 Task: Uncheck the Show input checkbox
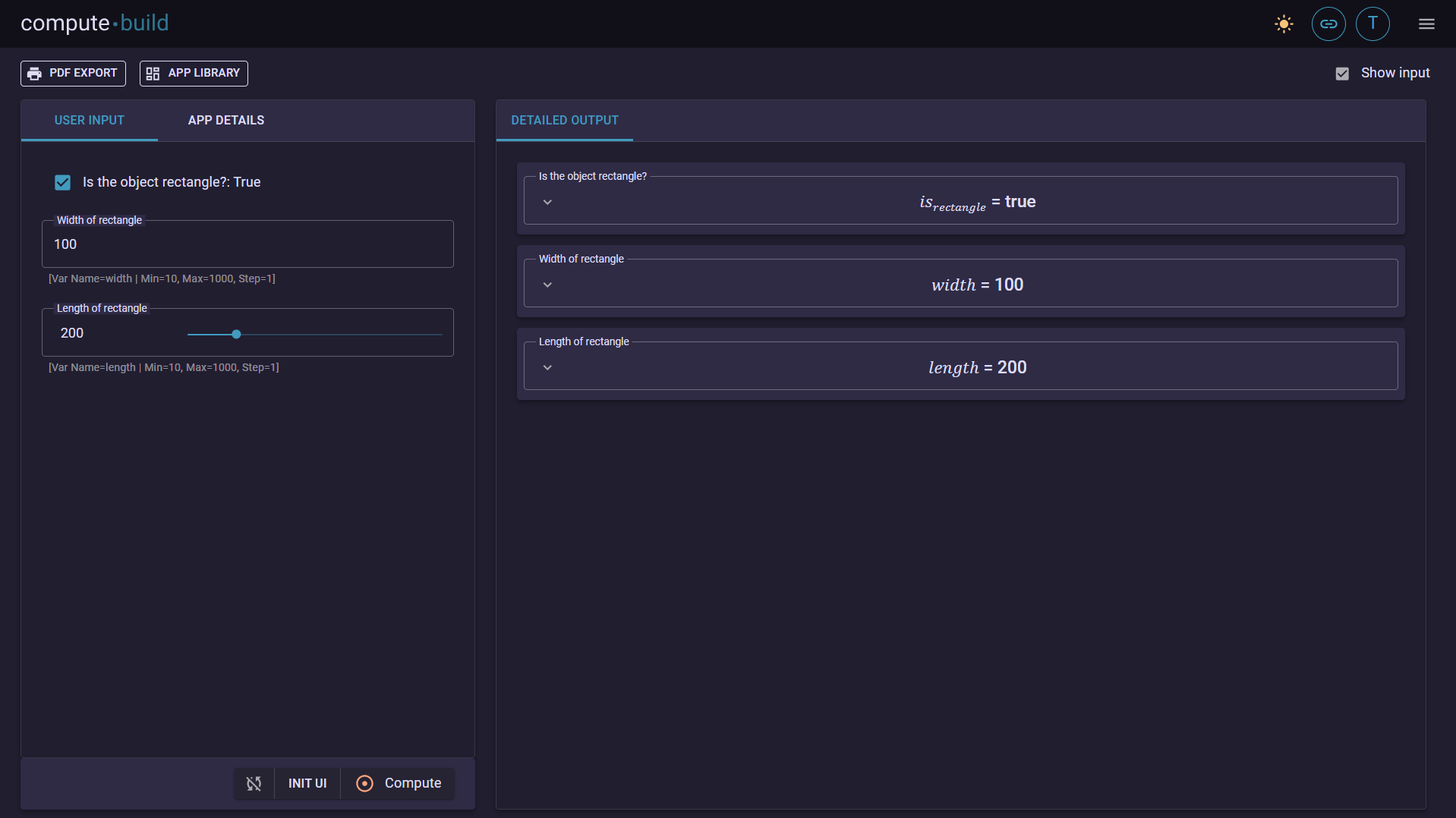pyautogui.click(x=1342, y=74)
